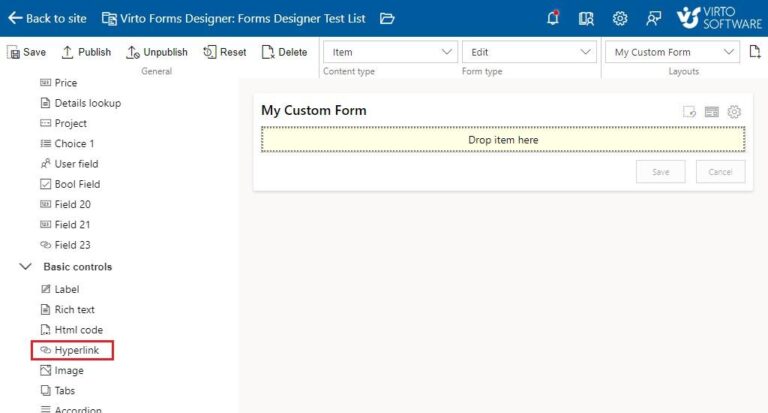Click the Publish toolbar button
Image resolution: width=768 pixels, height=413 pixels.
[x=86, y=52]
